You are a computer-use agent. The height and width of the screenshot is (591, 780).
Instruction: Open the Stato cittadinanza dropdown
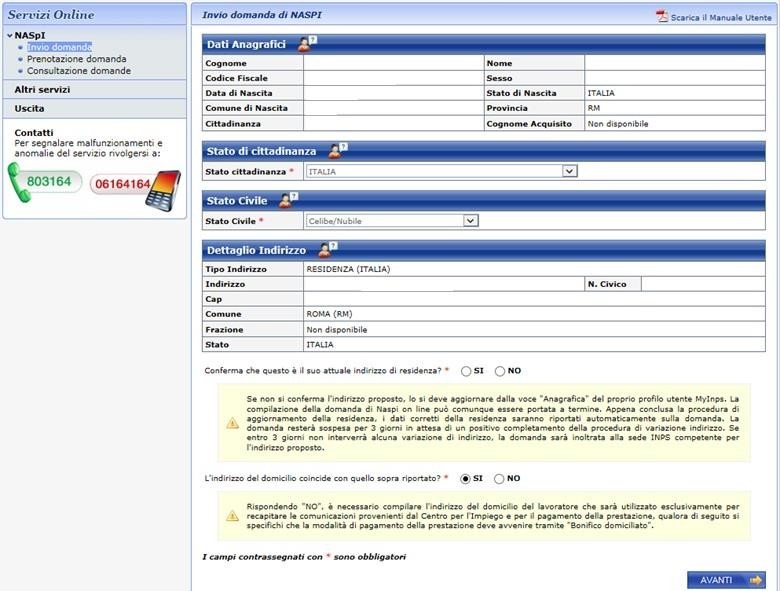pyautogui.click(x=569, y=172)
